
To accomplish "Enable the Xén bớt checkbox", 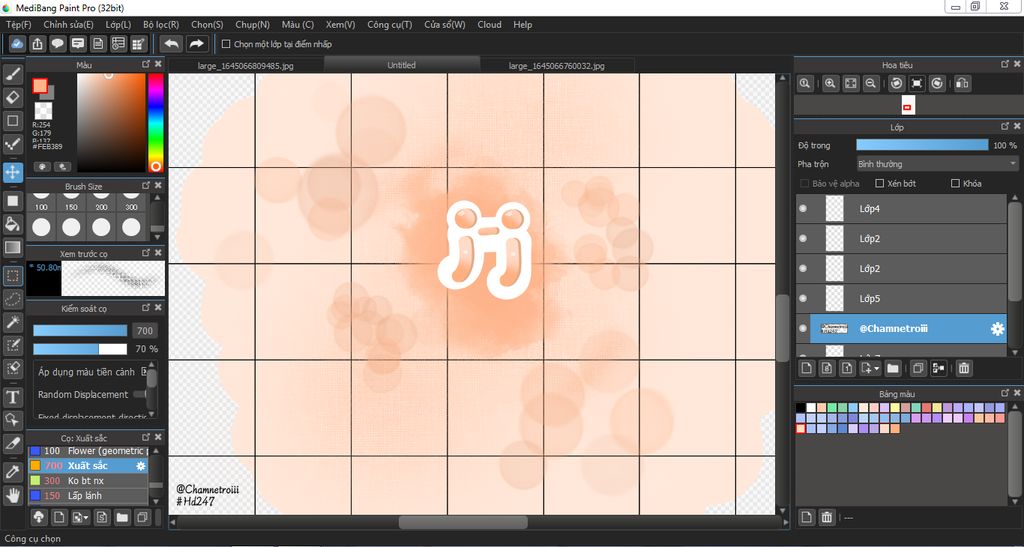I will [x=879, y=183].
